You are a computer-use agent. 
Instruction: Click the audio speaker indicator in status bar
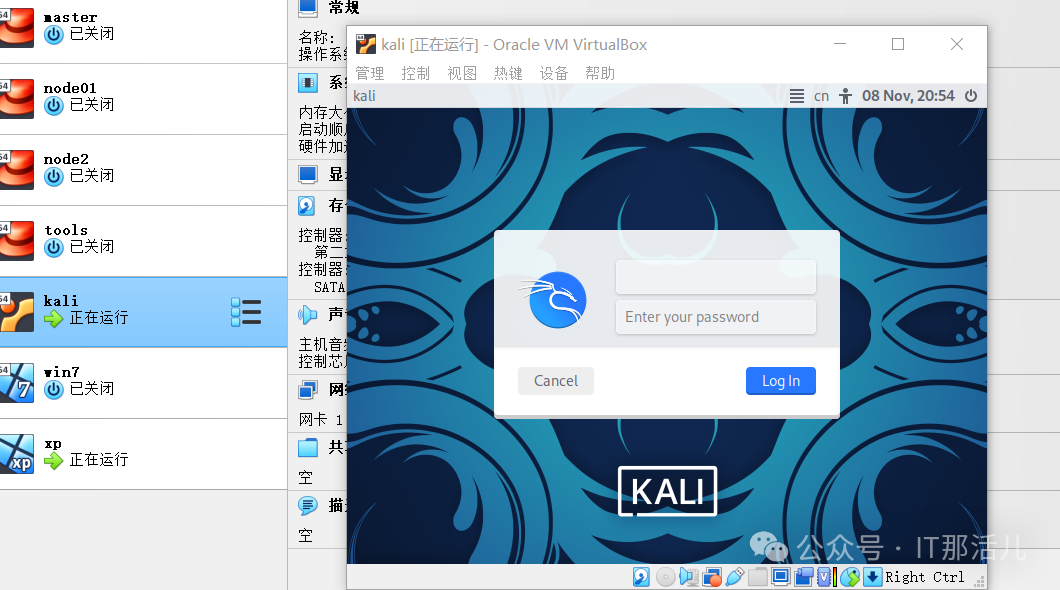point(688,576)
